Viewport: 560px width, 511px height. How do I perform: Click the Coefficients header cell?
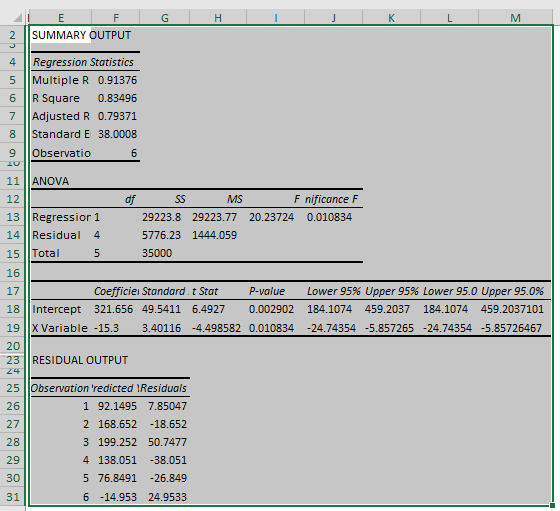(x=116, y=291)
